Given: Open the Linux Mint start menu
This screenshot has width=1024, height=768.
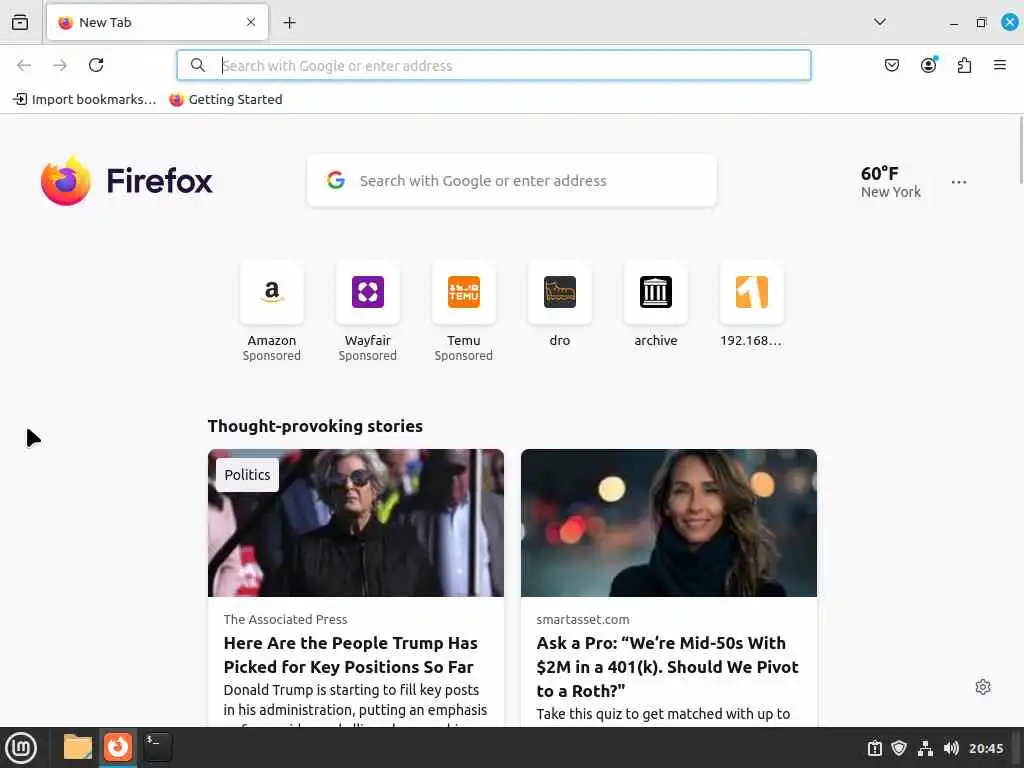Looking at the screenshot, I should pyautogui.click(x=21, y=748).
